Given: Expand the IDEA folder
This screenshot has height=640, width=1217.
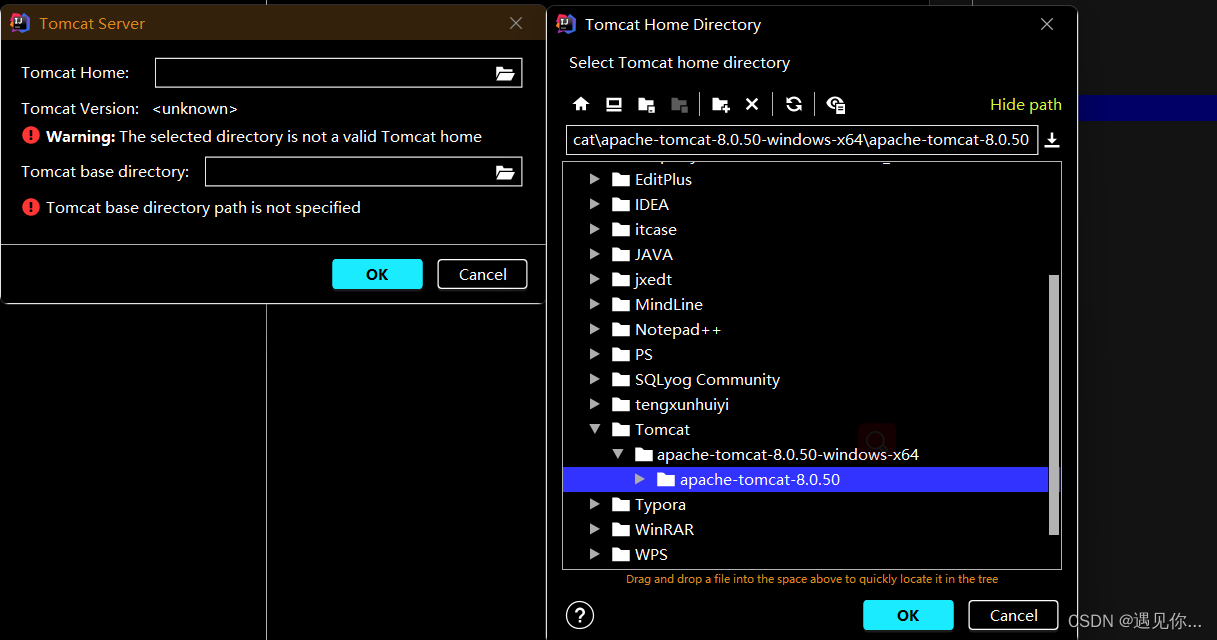Looking at the screenshot, I should [x=595, y=205].
